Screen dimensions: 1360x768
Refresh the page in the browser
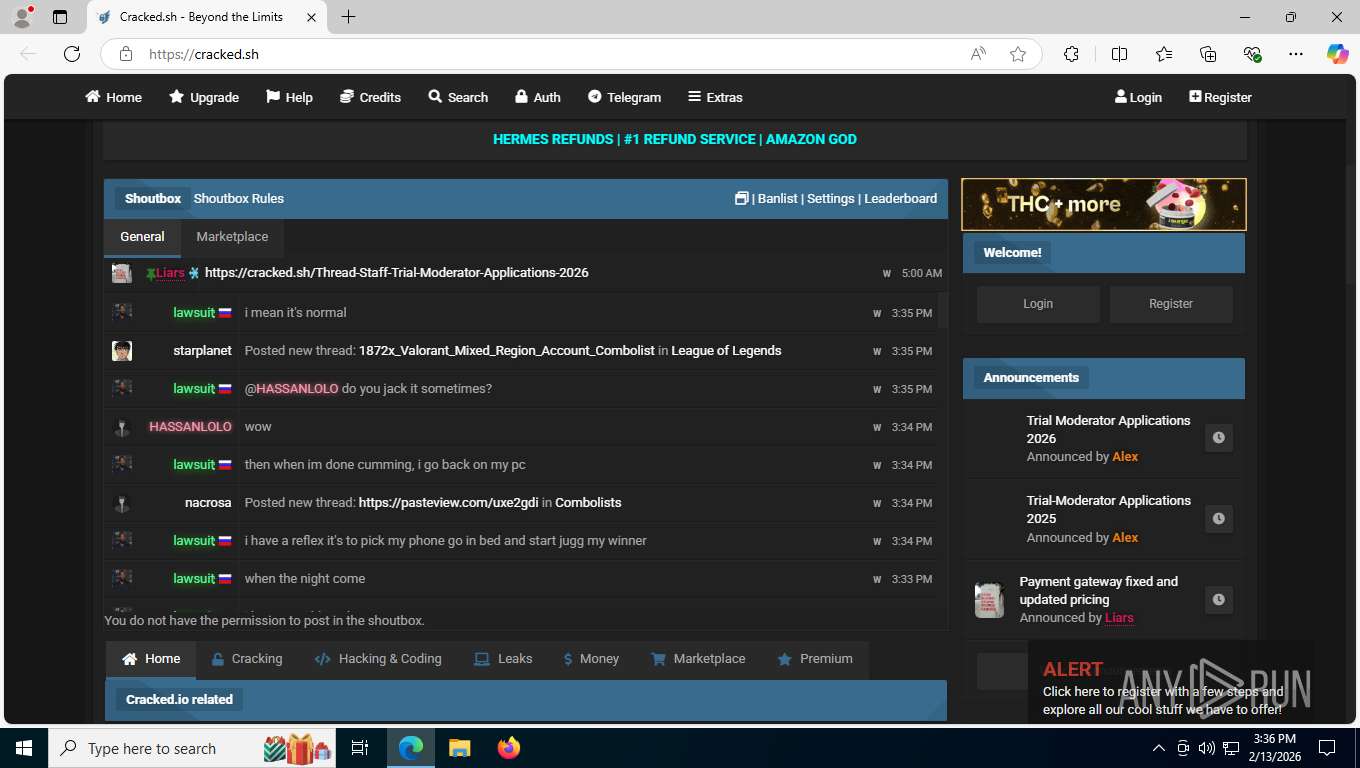[x=72, y=54]
